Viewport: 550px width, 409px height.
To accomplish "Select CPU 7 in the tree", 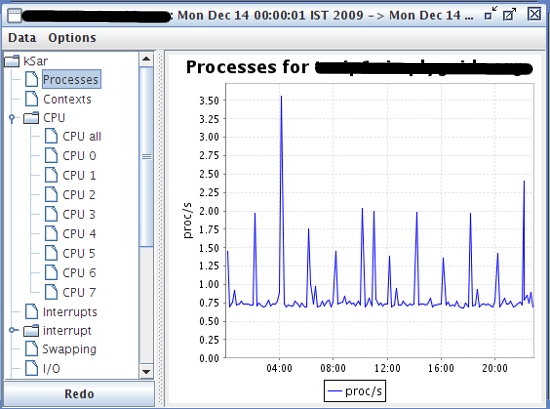I will 79,292.
